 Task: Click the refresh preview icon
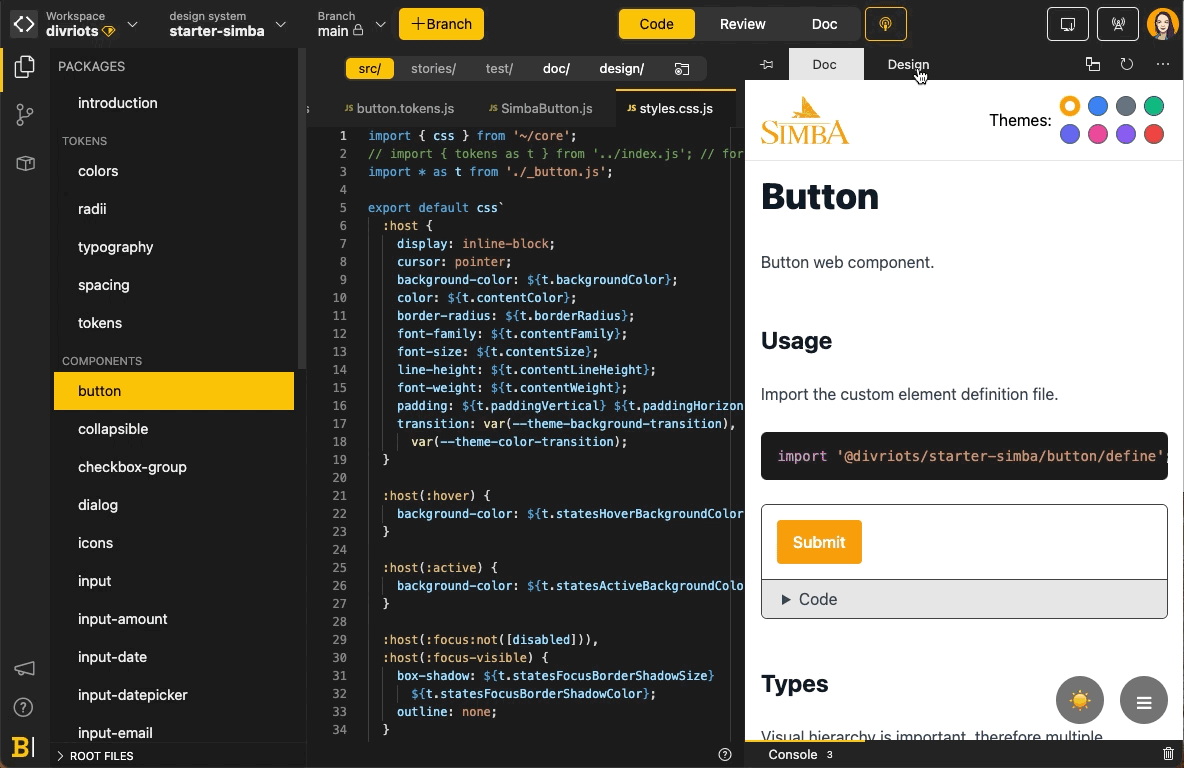click(1127, 65)
